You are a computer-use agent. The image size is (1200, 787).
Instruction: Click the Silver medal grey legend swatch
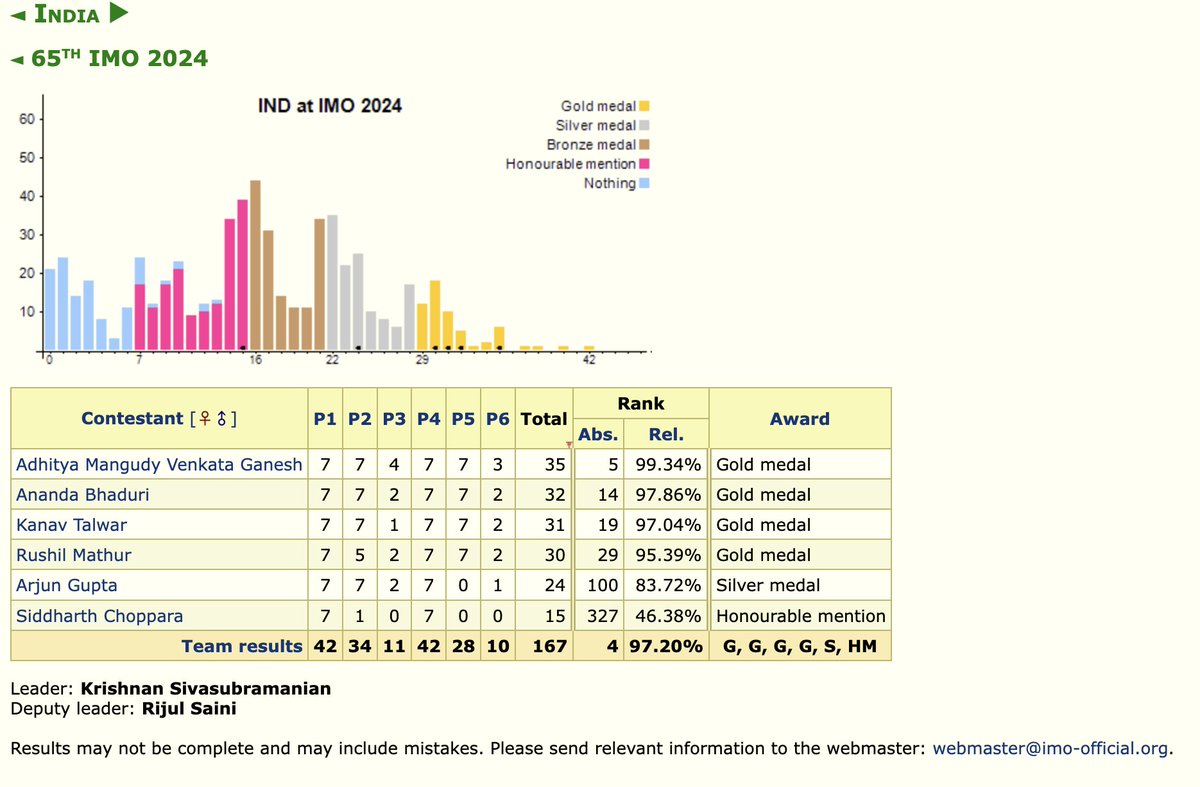[x=645, y=125]
